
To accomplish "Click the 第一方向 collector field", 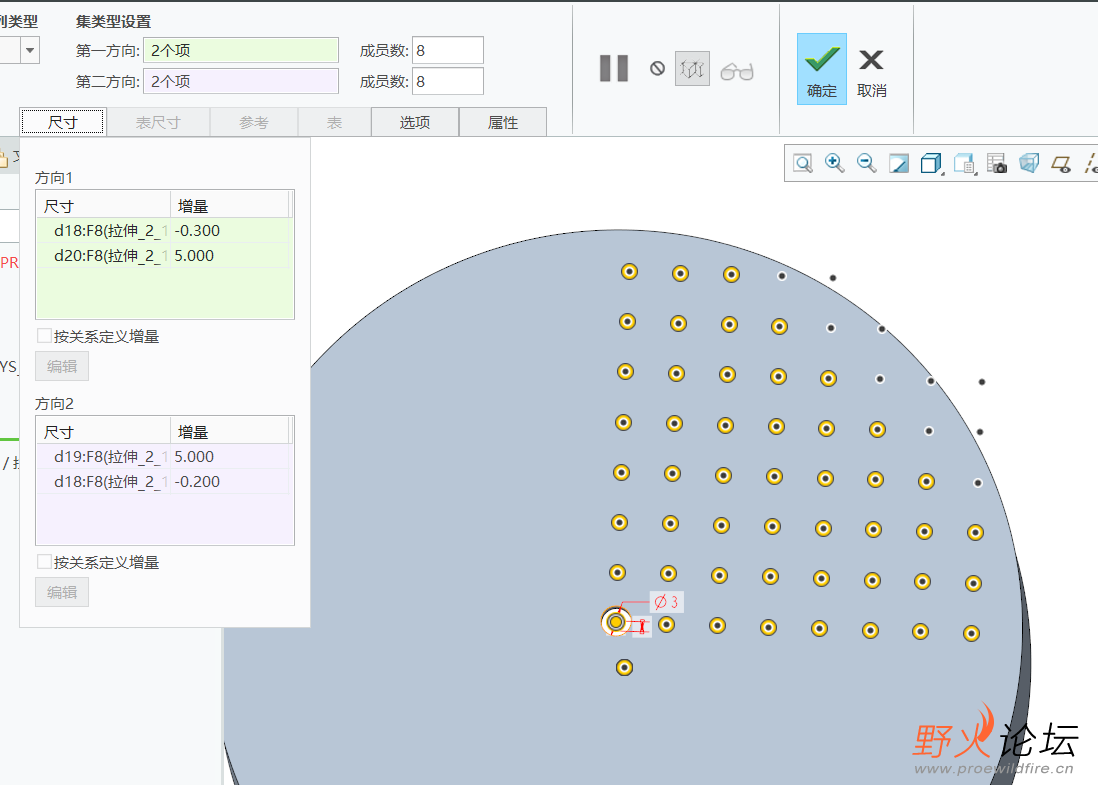I will click(241, 50).
